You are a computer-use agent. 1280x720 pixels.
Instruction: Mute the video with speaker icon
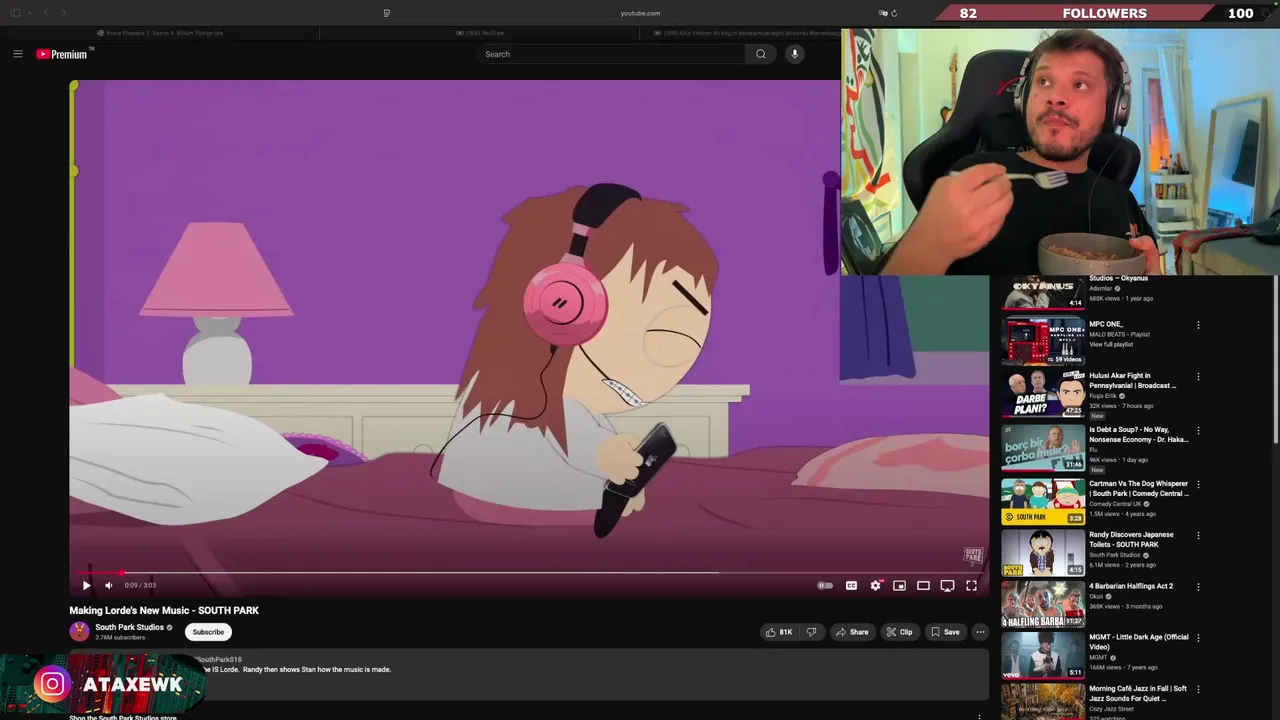(108, 585)
